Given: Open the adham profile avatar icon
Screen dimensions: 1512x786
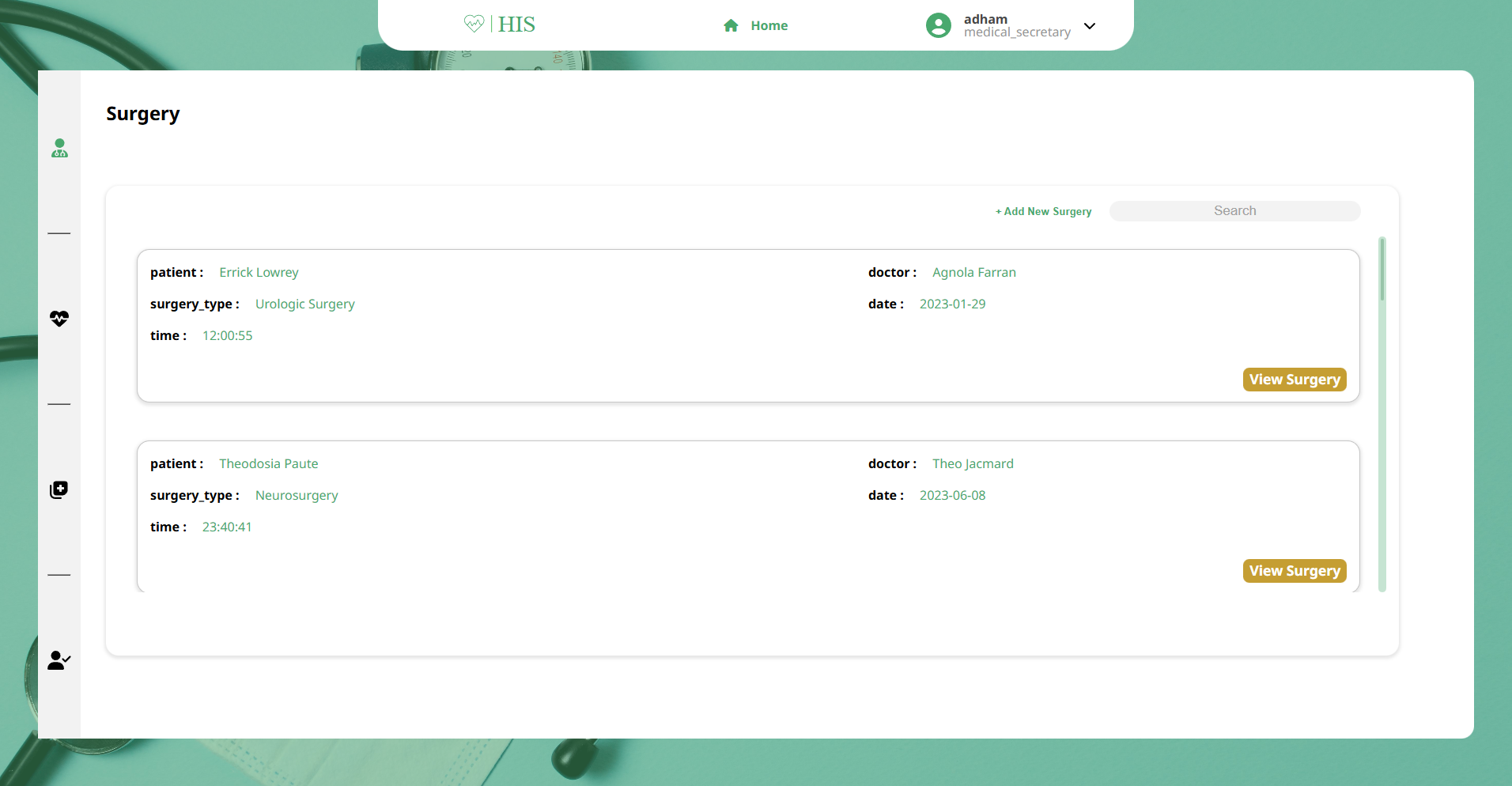Looking at the screenshot, I should (938, 25).
